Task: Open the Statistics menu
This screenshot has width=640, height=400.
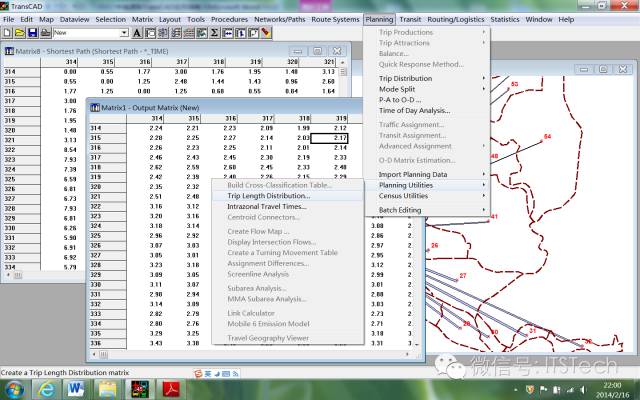Action: pos(505,19)
